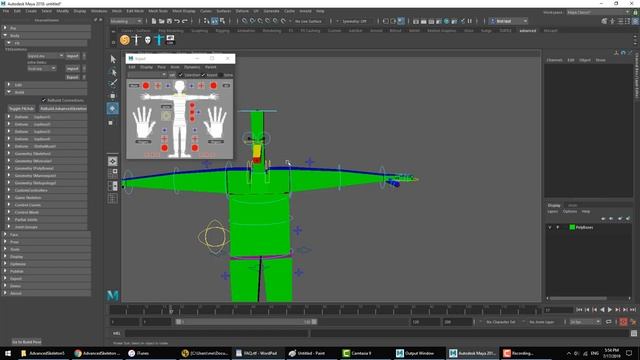Activate the highlighted Move tool in toolbox

[113, 108]
